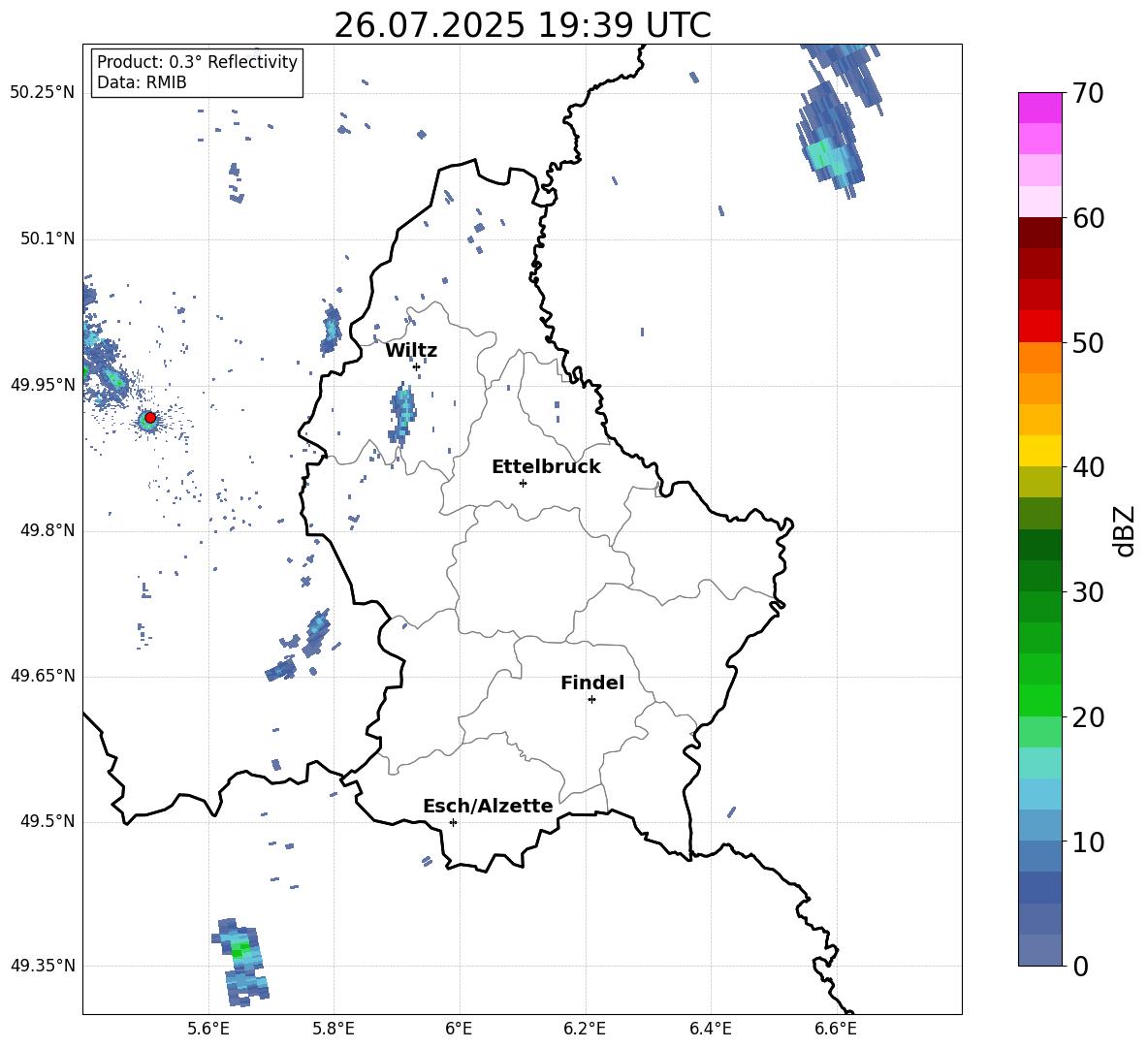Click the colorbar tick value 30
The width and height of the screenshot is (1148, 1048).
point(1088,592)
